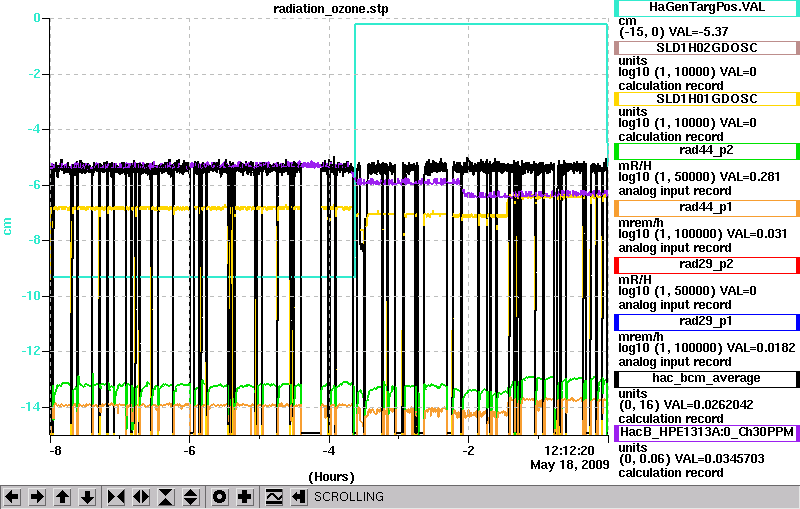Viewport: 800px width, 509px height.
Task: Zoom in horizontally (inward-pointing horizontal triangles)
Action: click(x=116, y=497)
